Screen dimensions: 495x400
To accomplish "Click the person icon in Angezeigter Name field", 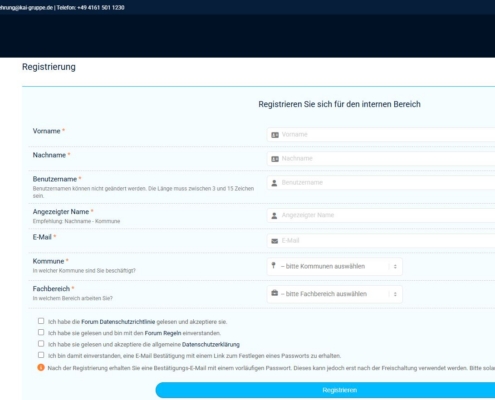I will click(x=274, y=216).
